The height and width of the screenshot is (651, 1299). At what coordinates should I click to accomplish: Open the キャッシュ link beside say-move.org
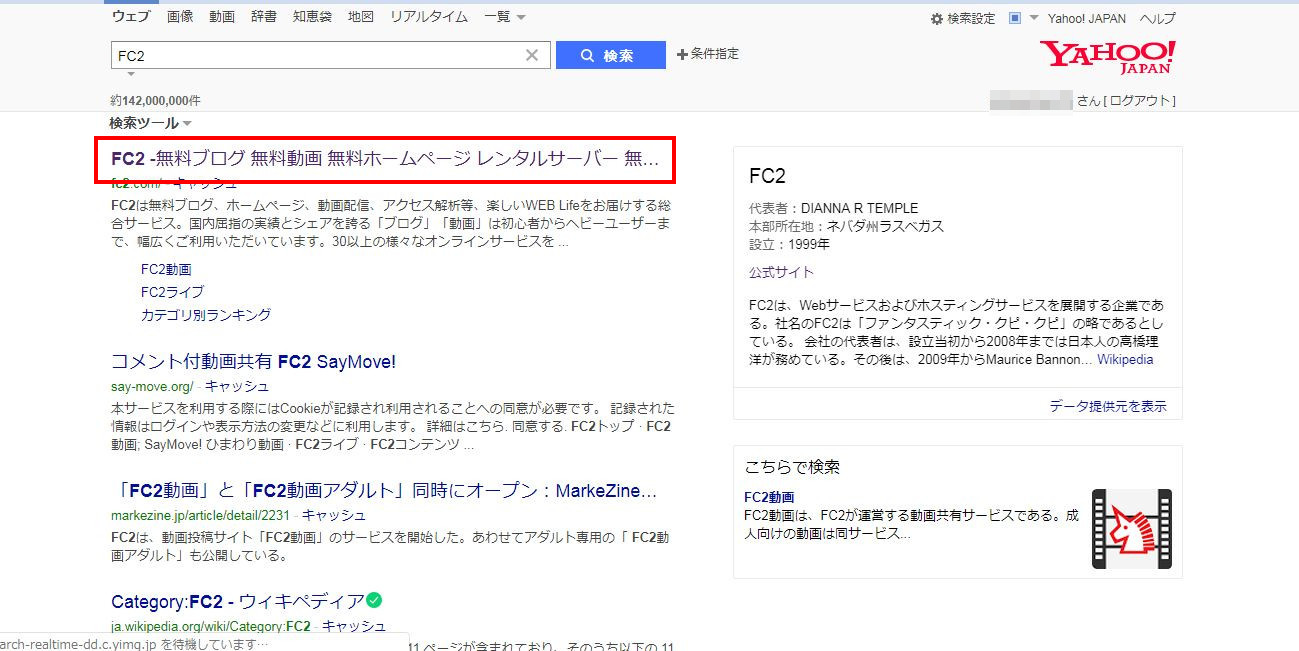(237, 386)
